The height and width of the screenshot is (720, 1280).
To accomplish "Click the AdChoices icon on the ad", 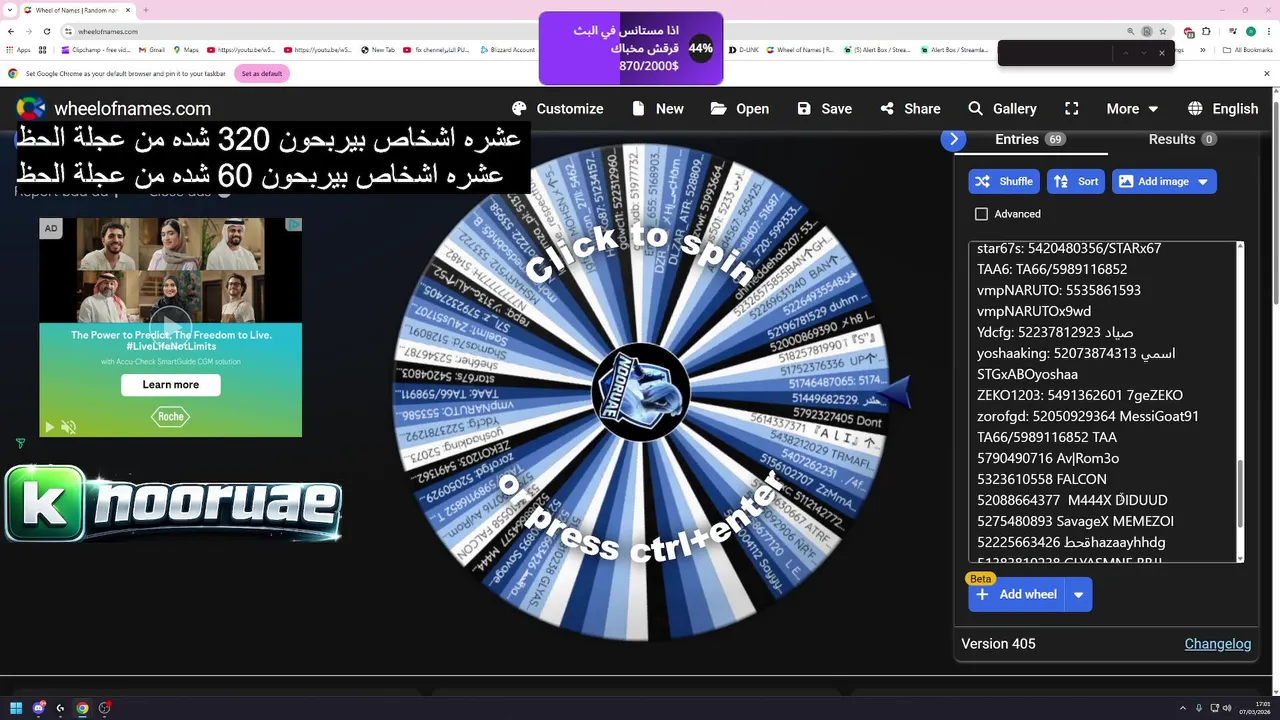I will (x=294, y=226).
